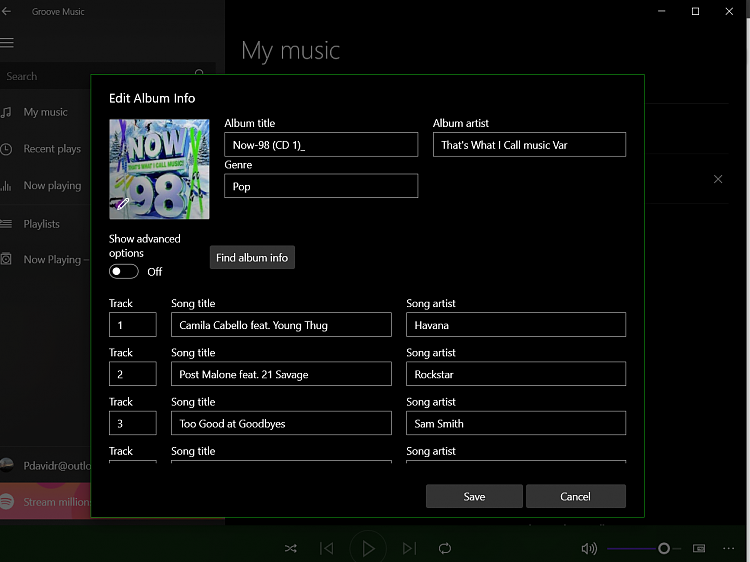Viewport: 750px width, 562px height.
Task: Click the Playlists list icon
Action: tap(6, 223)
